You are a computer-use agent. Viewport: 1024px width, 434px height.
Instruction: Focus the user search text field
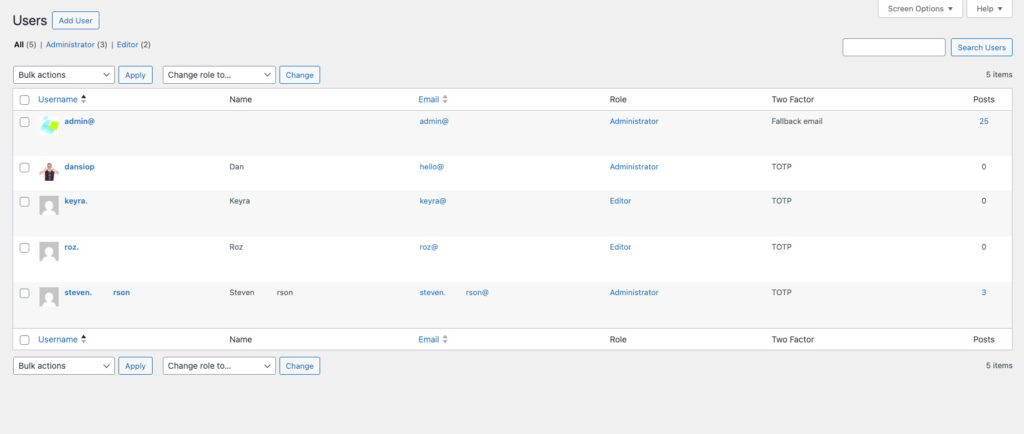coord(893,47)
